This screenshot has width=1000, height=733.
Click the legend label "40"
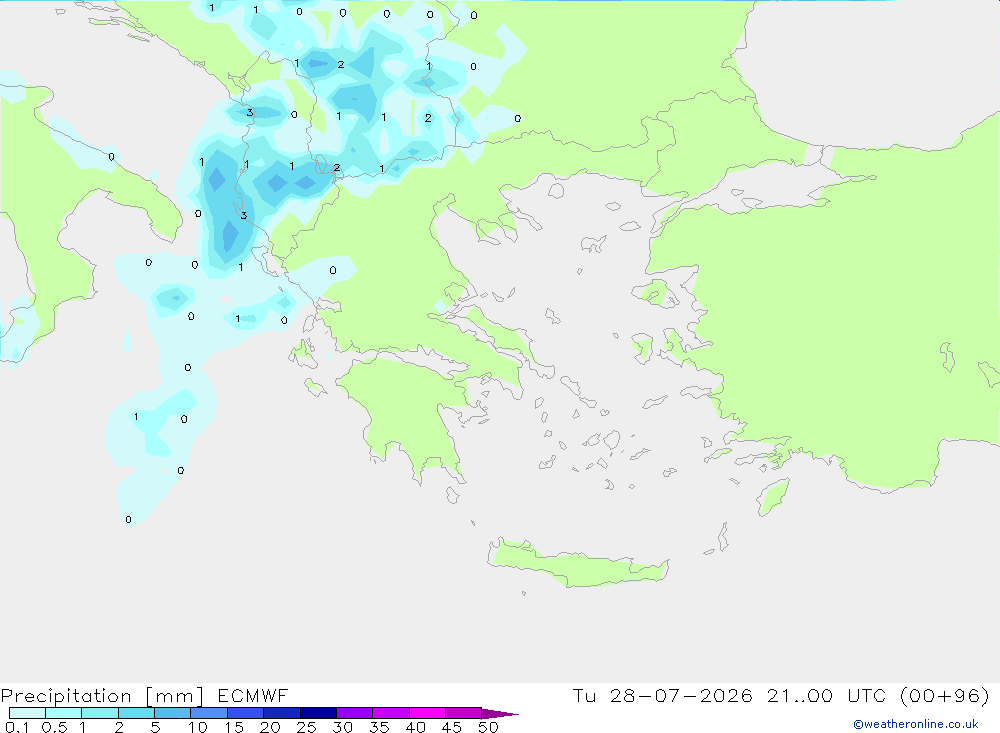(416, 727)
